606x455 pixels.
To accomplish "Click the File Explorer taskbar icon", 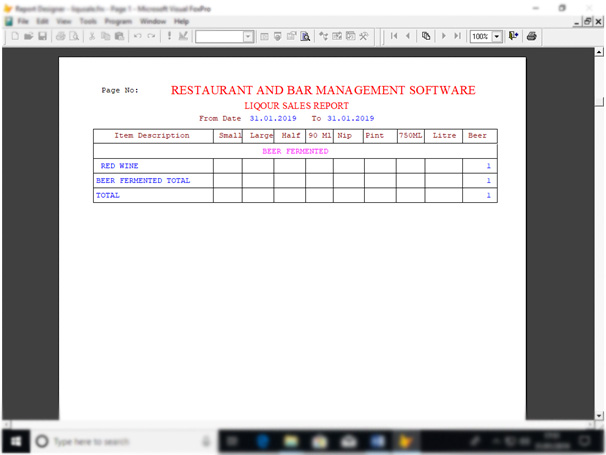I will coord(291,441).
